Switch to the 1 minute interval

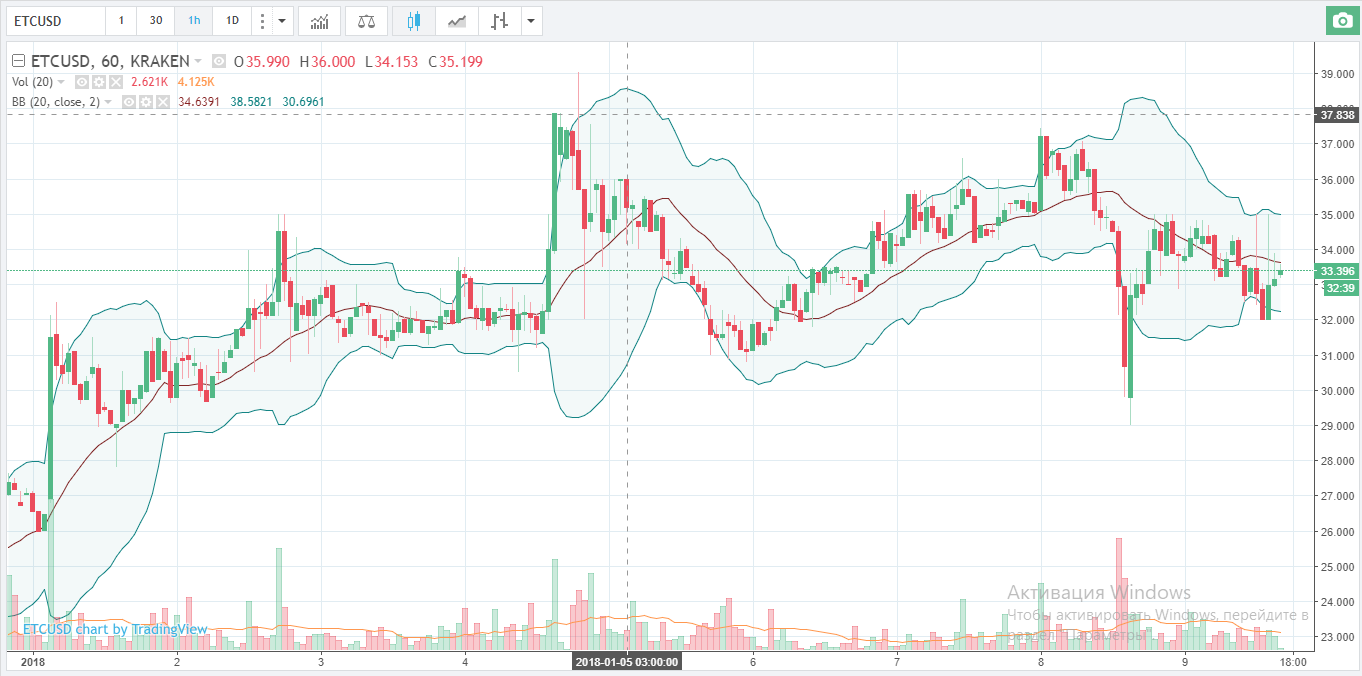point(121,20)
